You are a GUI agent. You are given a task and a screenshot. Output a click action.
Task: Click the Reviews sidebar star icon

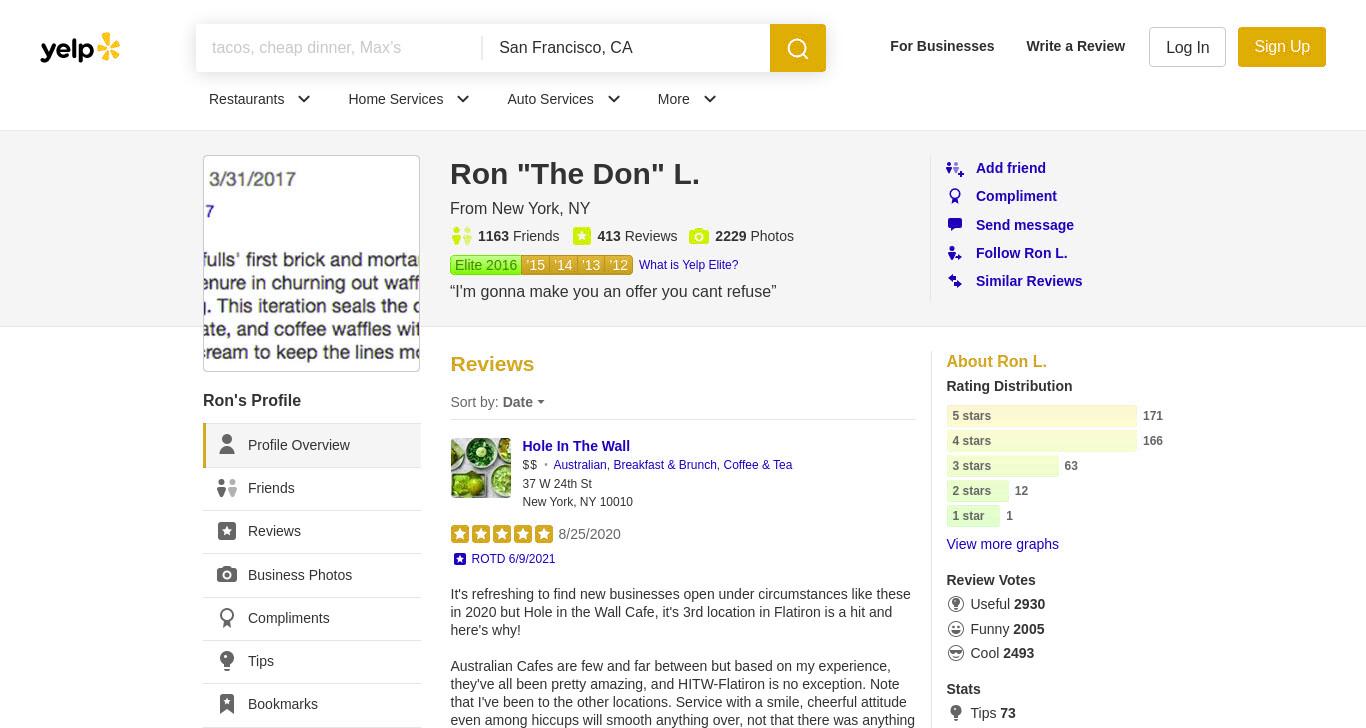pos(227,531)
